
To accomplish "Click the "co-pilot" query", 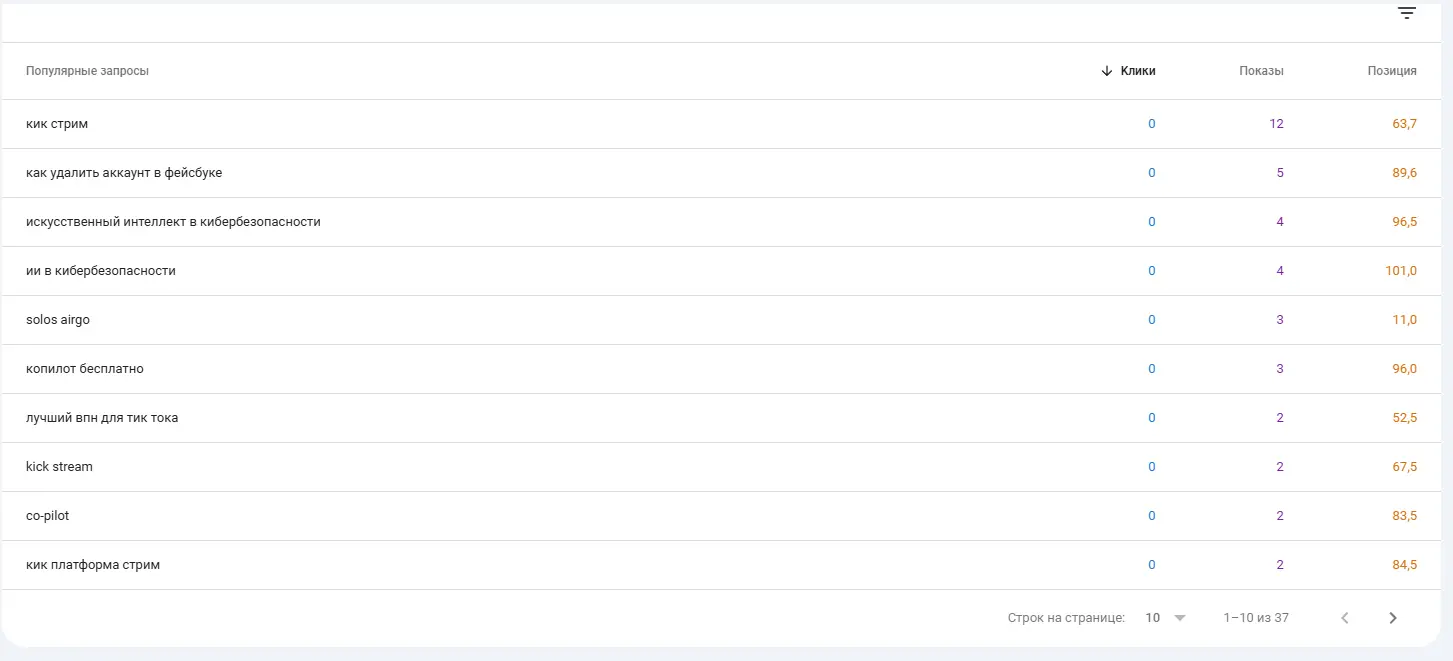I will (48, 516).
